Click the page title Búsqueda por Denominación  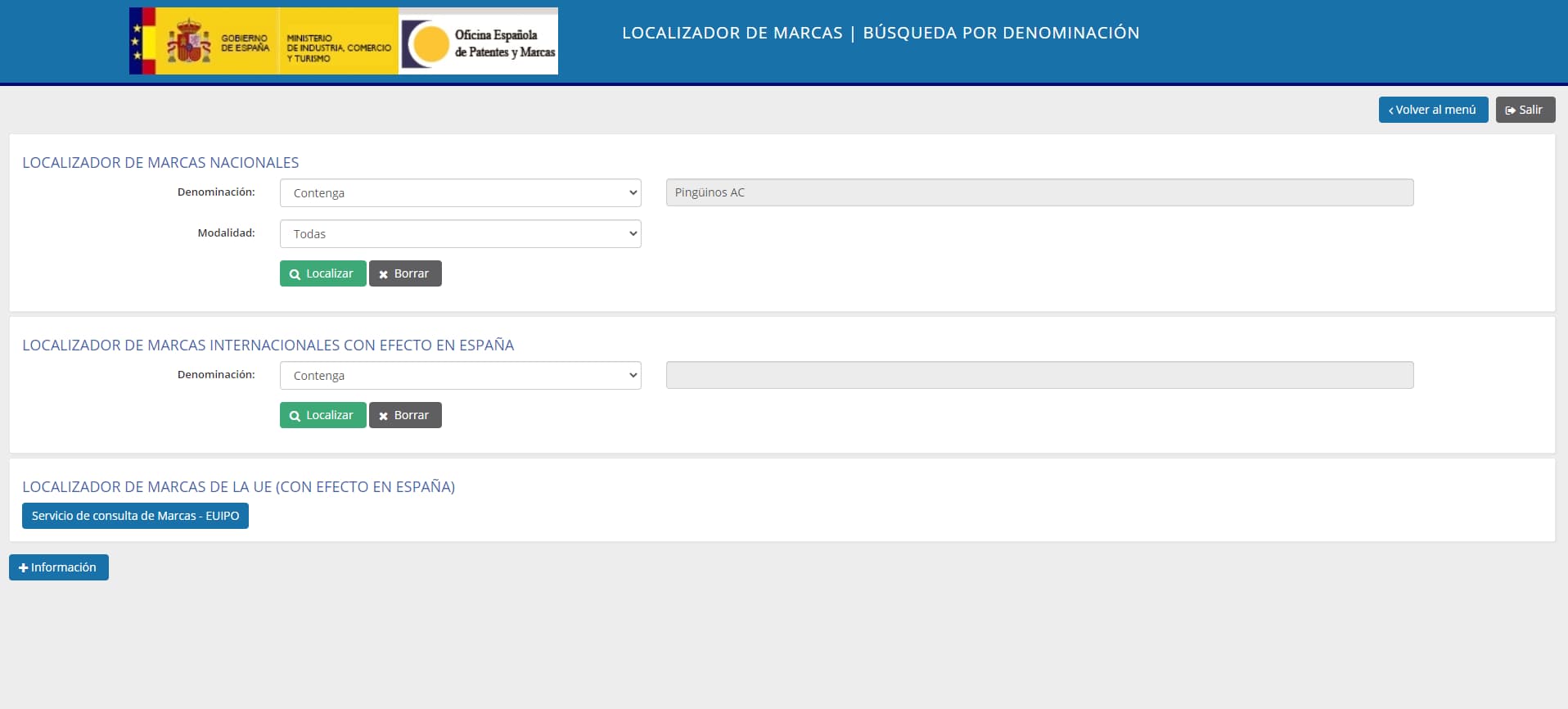coord(1001,33)
